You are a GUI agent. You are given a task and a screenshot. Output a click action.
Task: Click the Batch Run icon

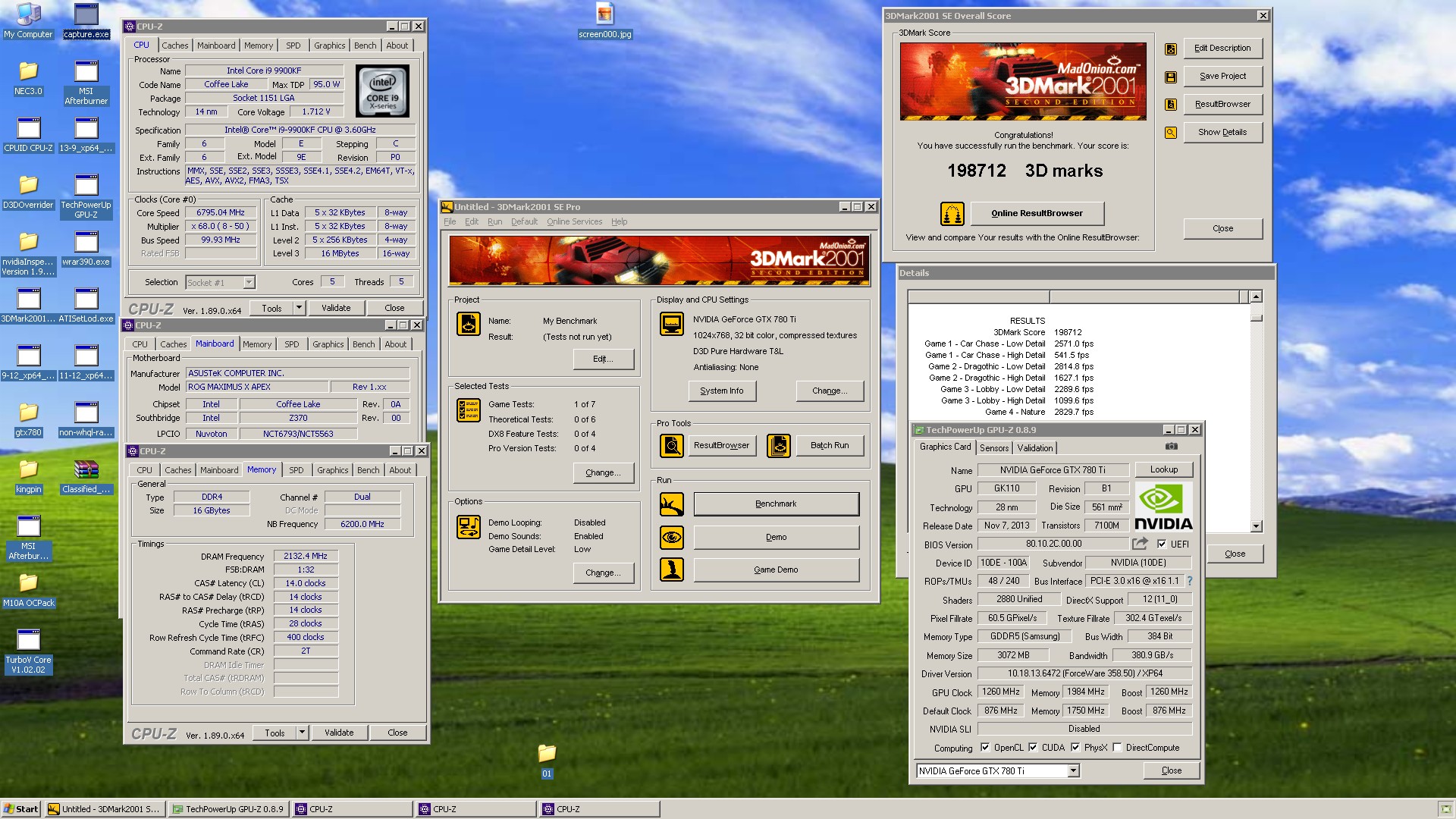(779, 446)
